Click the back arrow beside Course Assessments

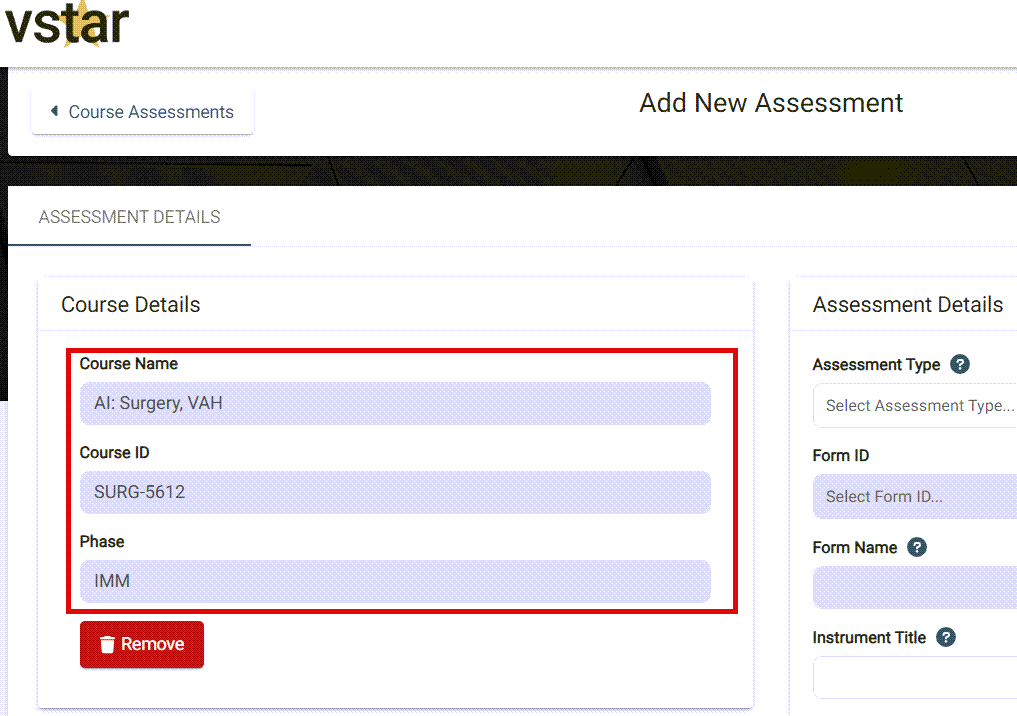[54, 111]
